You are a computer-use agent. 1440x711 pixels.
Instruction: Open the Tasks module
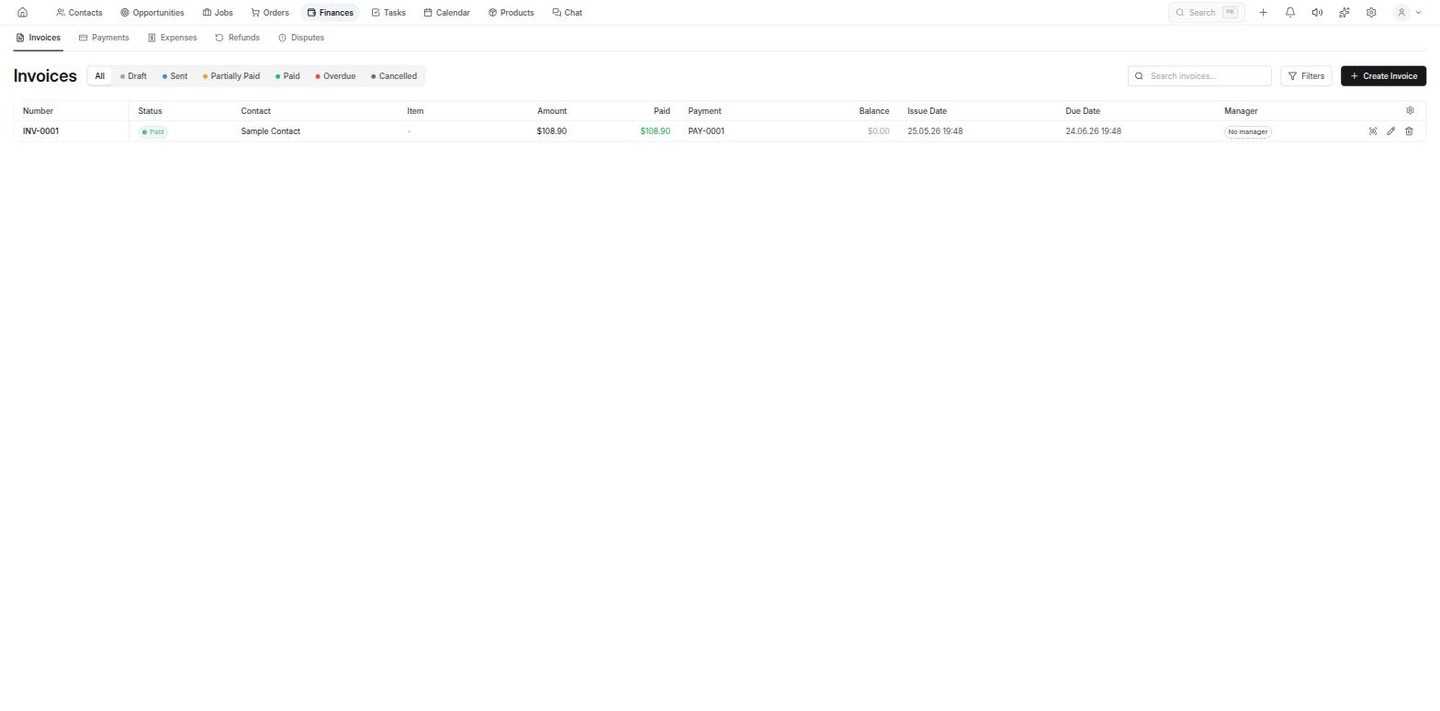click(x=388, y=13)
